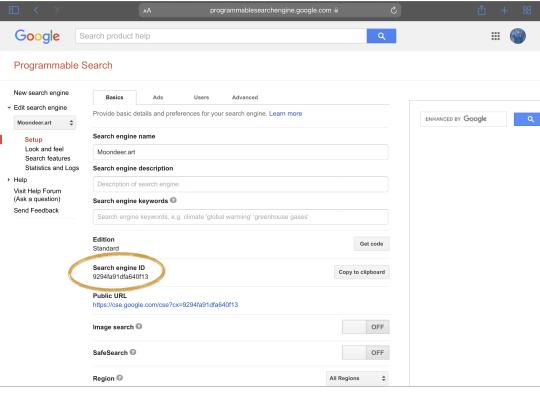This screenshot has height=405, width=540.
Task: Click the Search engine name field
Action: coord(240,152)
